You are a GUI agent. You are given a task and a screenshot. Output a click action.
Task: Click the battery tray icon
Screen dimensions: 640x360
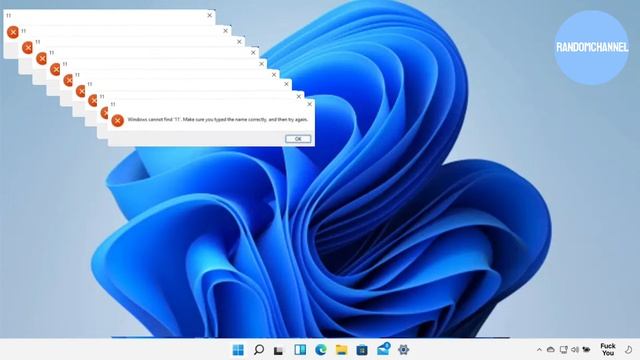pos(586,350)
